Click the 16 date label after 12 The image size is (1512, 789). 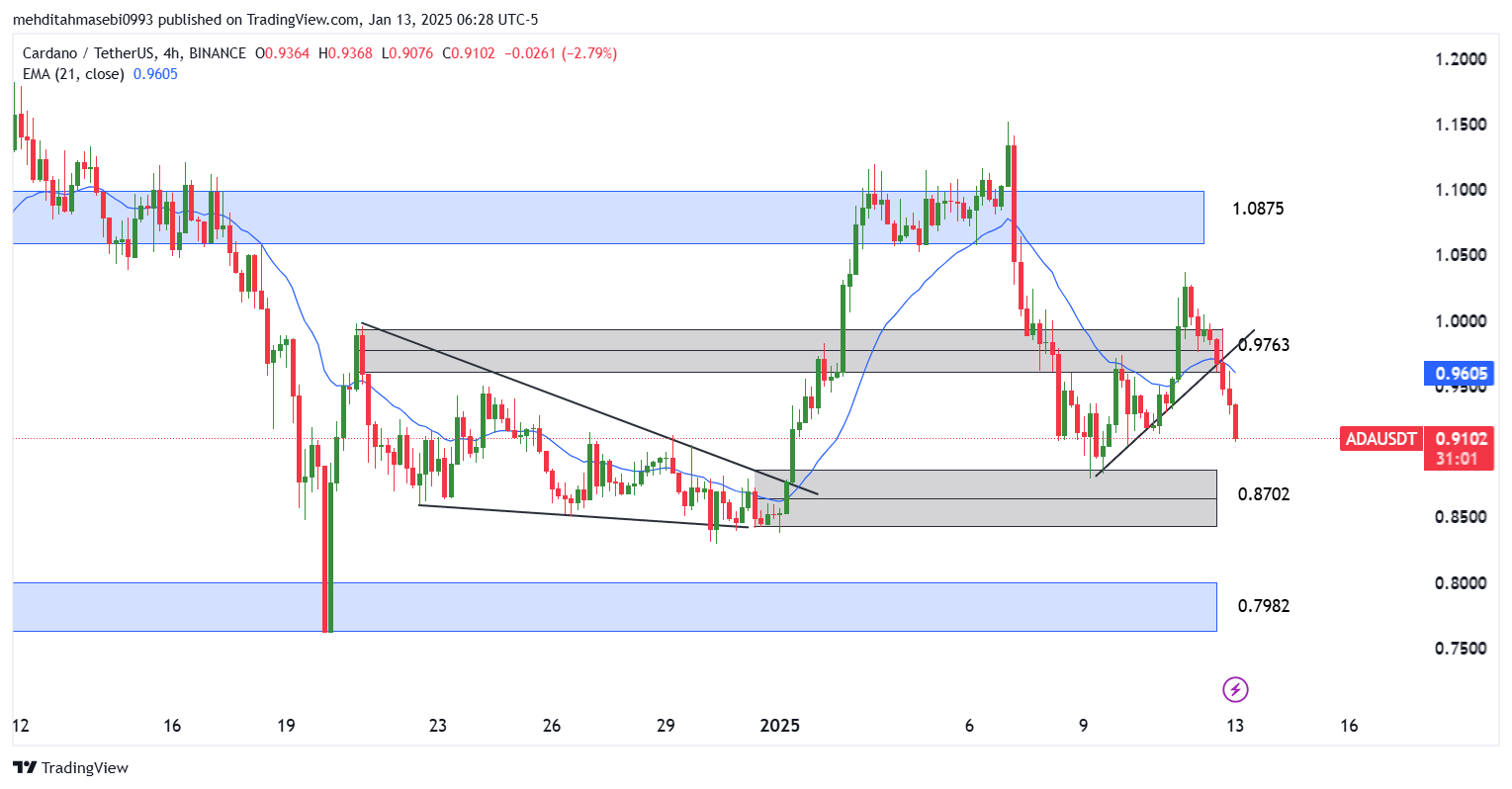click(x=172, y=726)
